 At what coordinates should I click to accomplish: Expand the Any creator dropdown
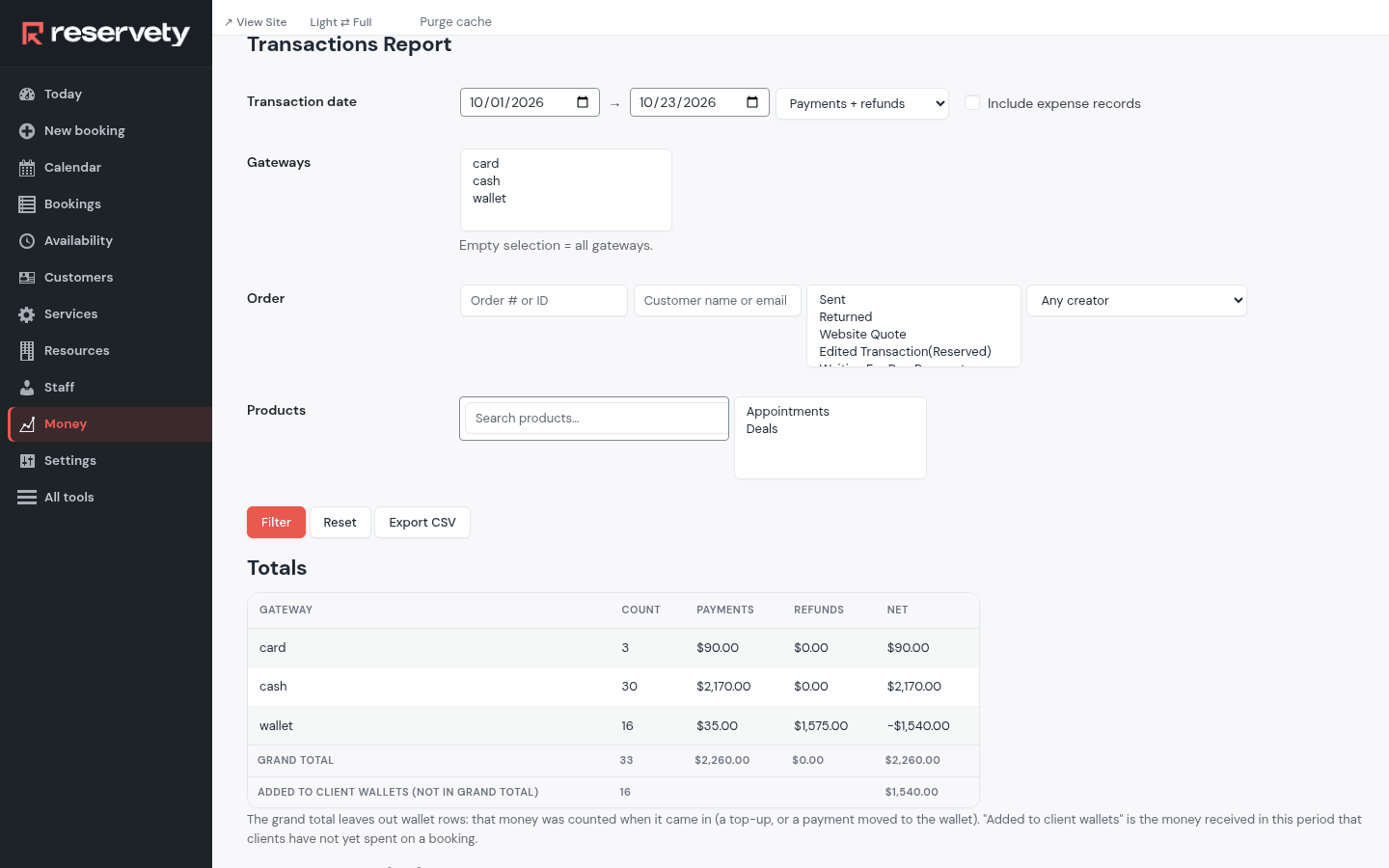point(1136,300)
